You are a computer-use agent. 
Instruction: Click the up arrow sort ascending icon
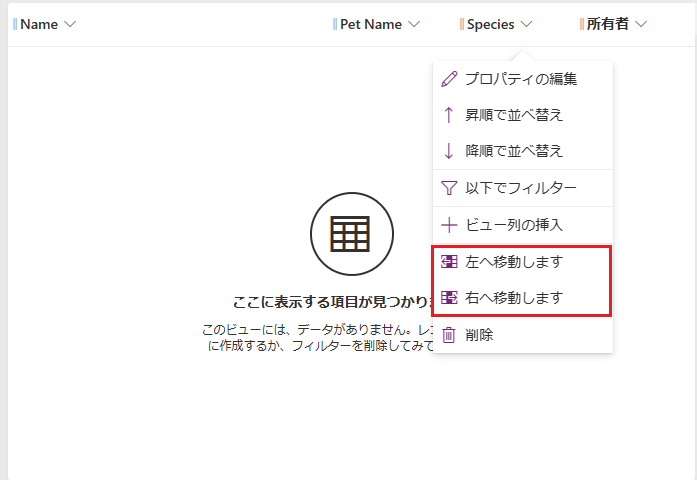pos(449,115)
